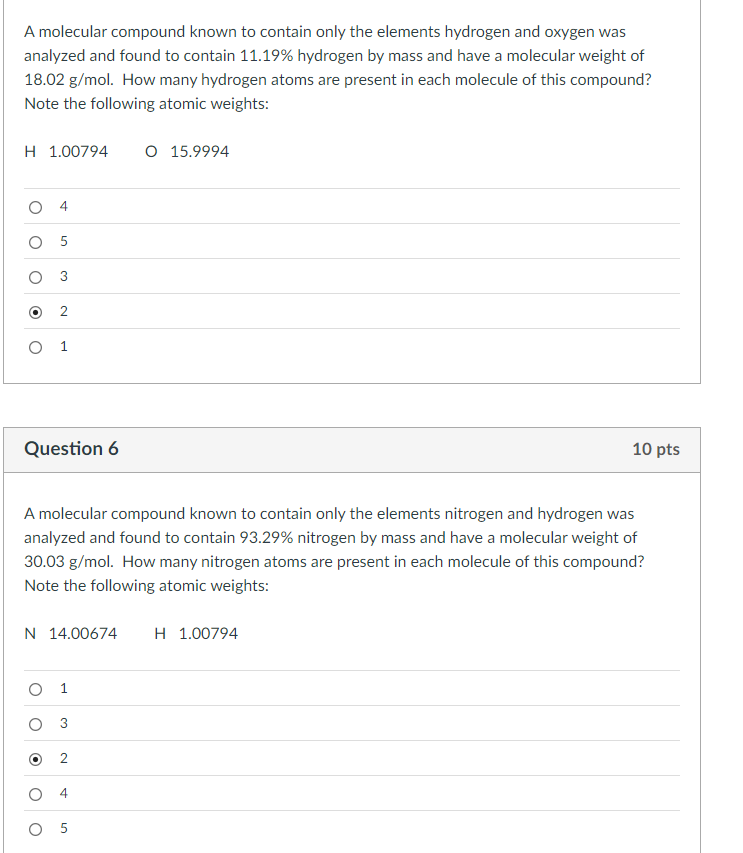The width and height of the screenshot is (743, 853).
Task: Select answer 5 for Question 6
Action: click(x=36, y=828)
